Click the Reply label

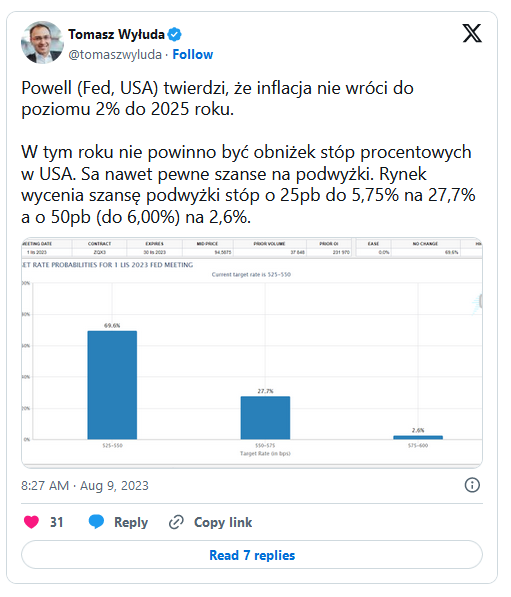pos(131,522)
